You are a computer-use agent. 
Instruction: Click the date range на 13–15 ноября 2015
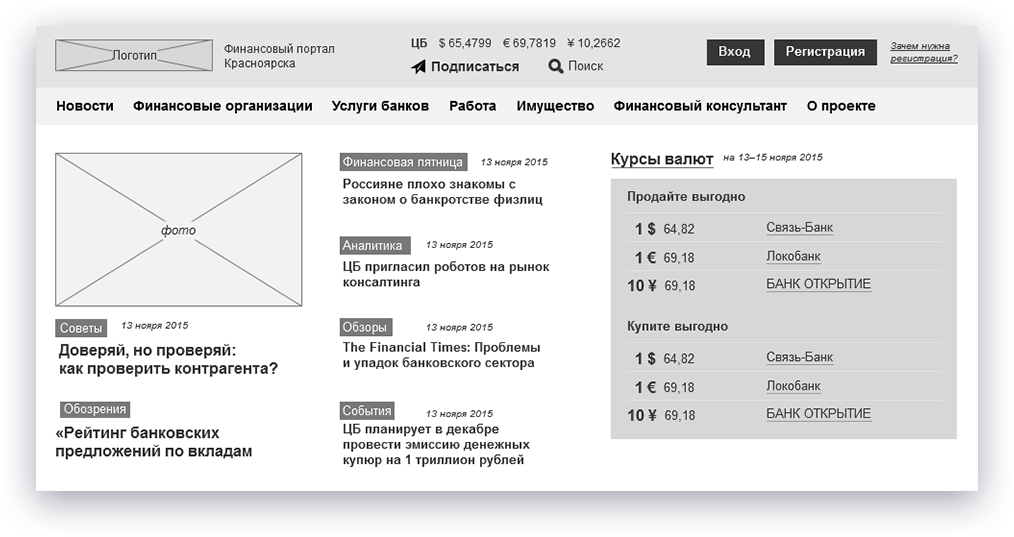coord(773,157)
